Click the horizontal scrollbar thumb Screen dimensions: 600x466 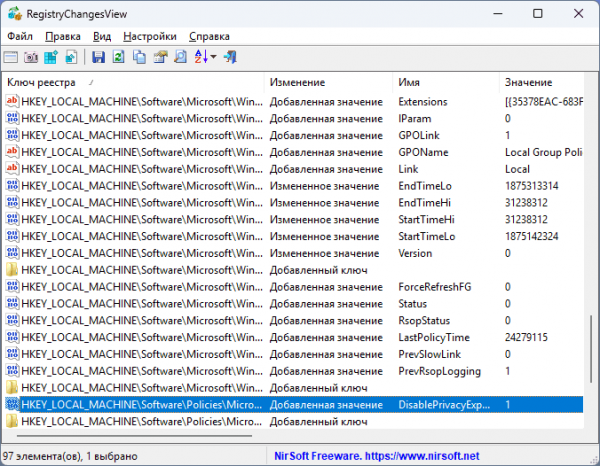pyautogui.click(x=134, y=435)
